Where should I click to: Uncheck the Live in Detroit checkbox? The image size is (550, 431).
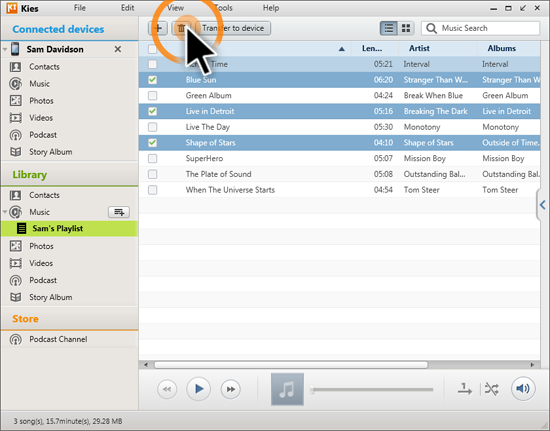[x=152, y=111]
